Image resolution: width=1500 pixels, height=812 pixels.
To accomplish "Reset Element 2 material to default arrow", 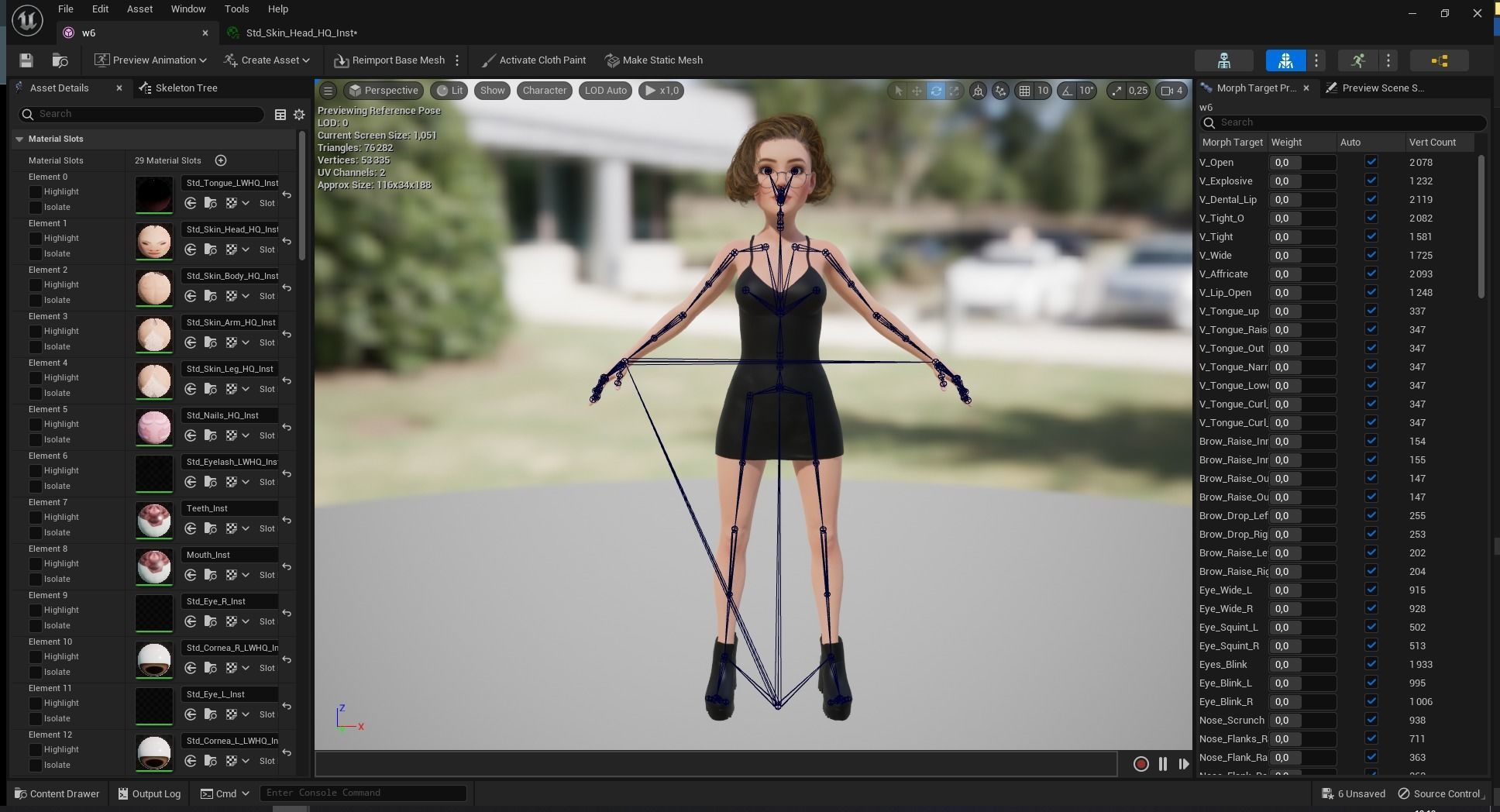I will 287,287.
